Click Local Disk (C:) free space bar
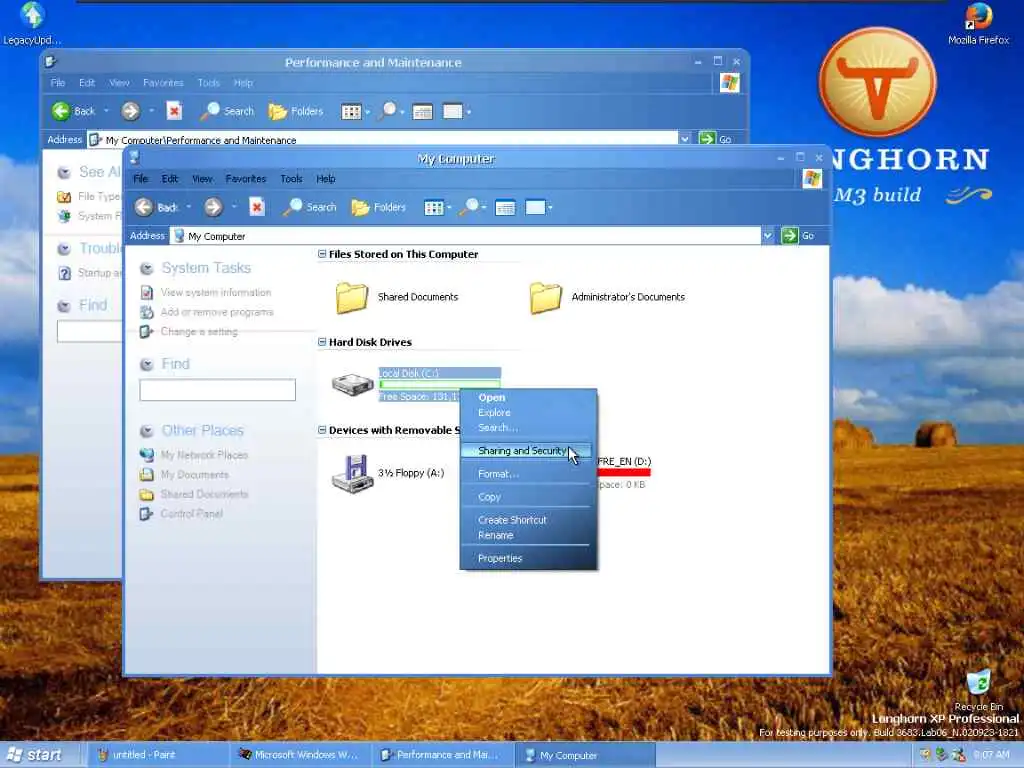This screenshot has width=1024, height=768. [x=440, y=385]
